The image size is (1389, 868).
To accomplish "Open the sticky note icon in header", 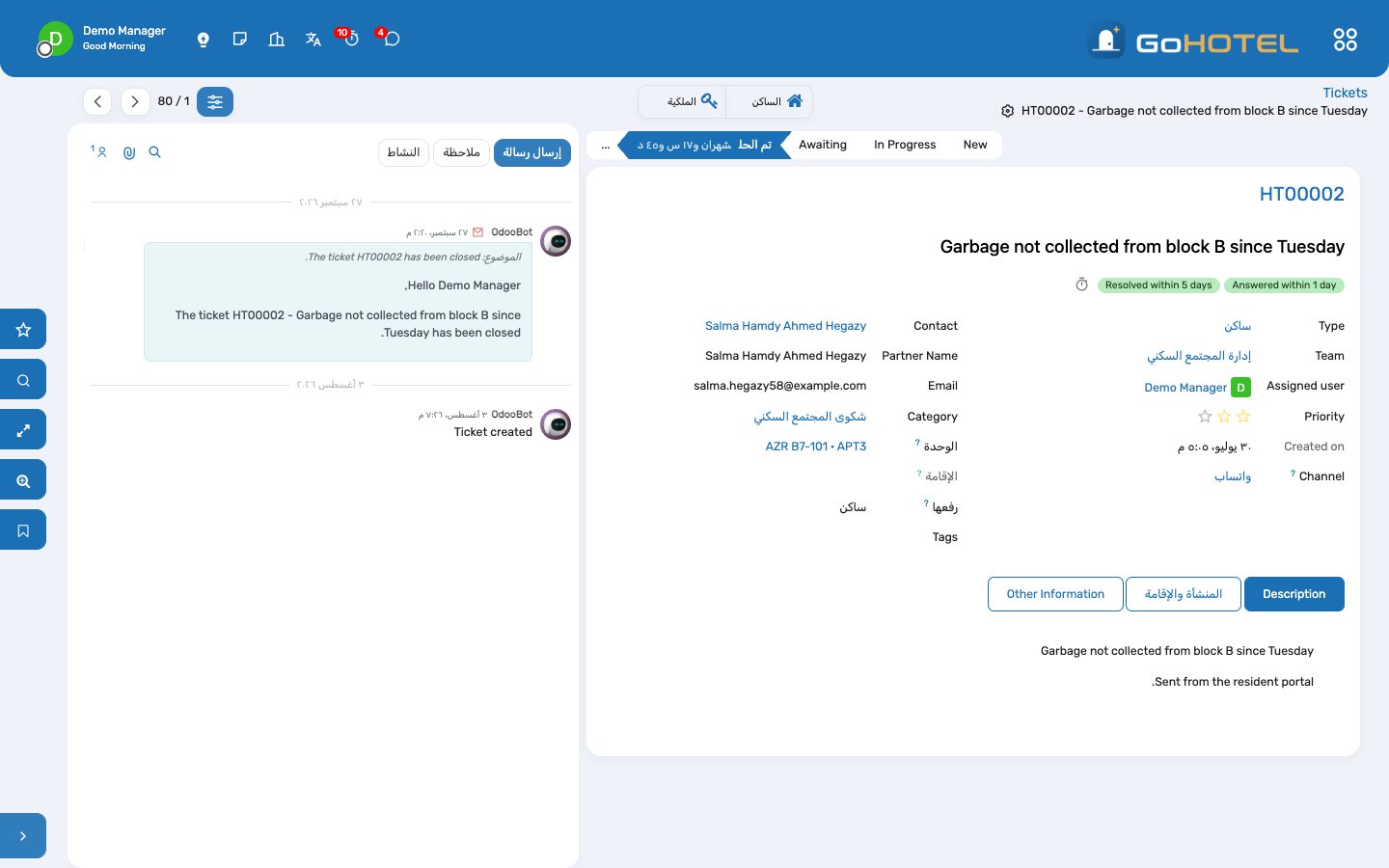I will pyautogui.click(x=239, y=40).
